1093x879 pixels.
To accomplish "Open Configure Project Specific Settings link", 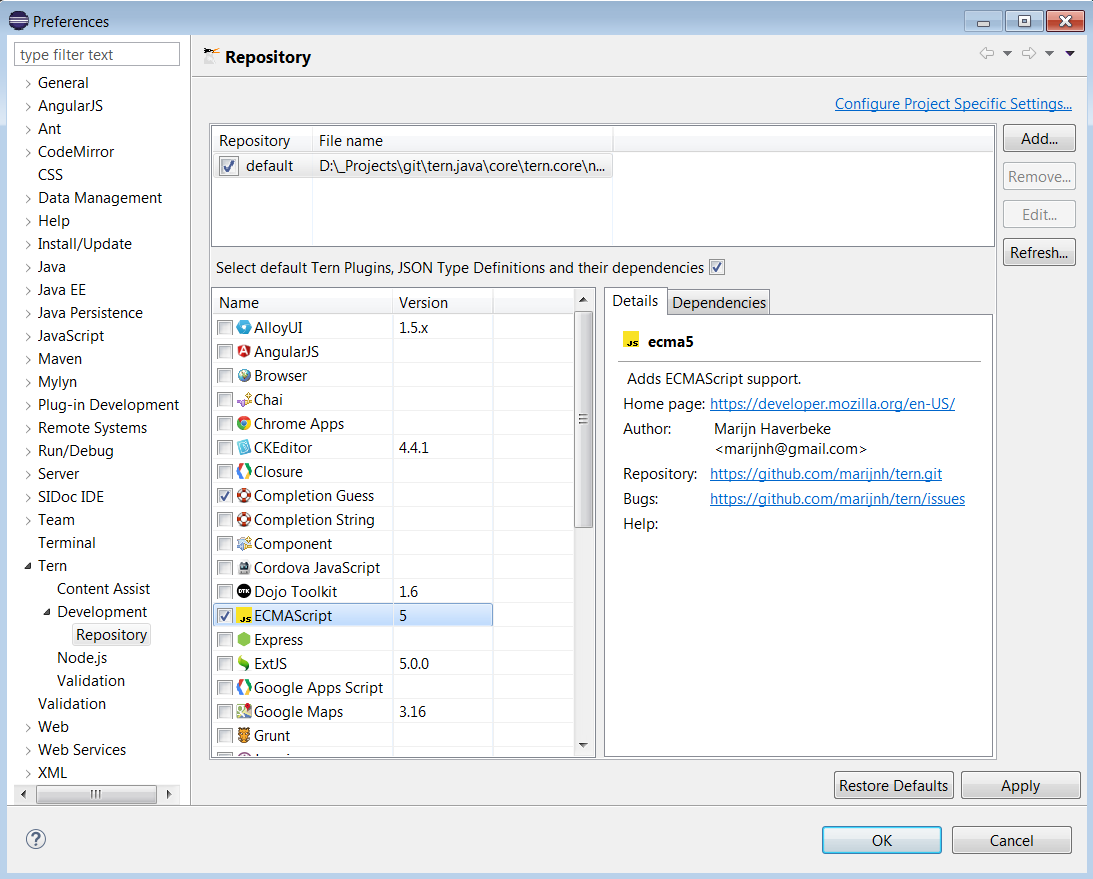I will 953,104.
